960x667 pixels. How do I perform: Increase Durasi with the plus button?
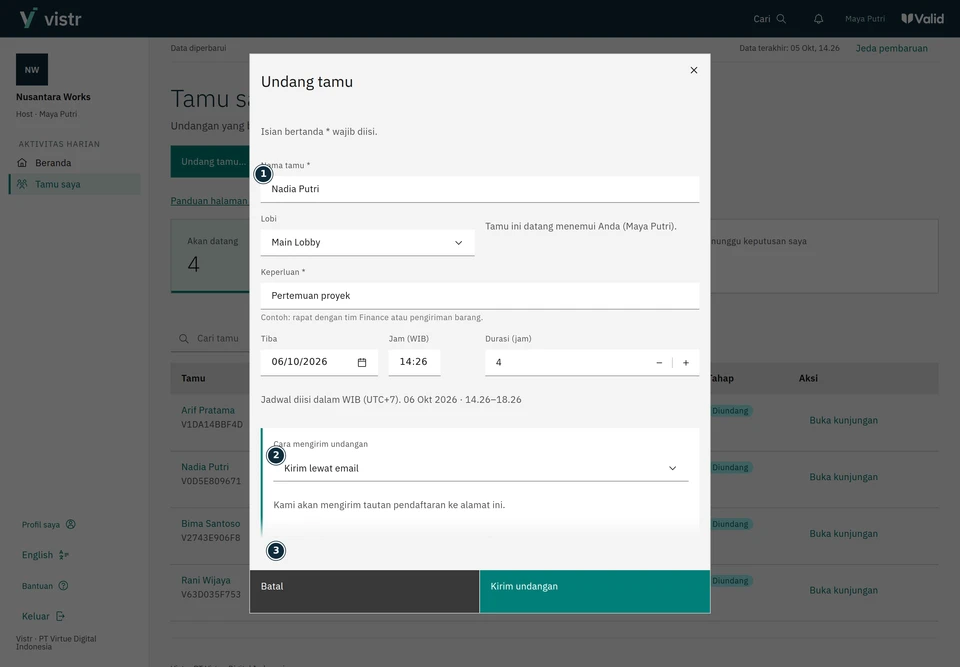(x=686, y=363)
